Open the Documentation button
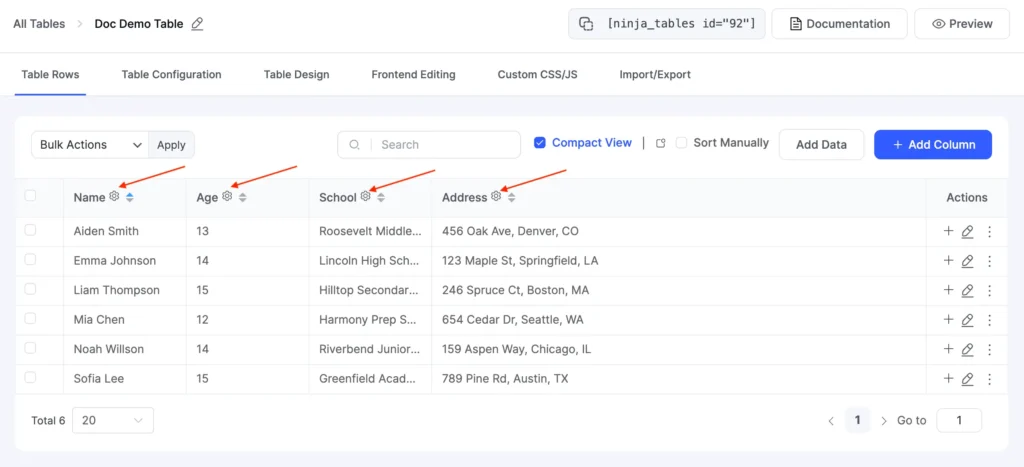Viewport: 1024px width, 467px height. [x=840, y=24]
